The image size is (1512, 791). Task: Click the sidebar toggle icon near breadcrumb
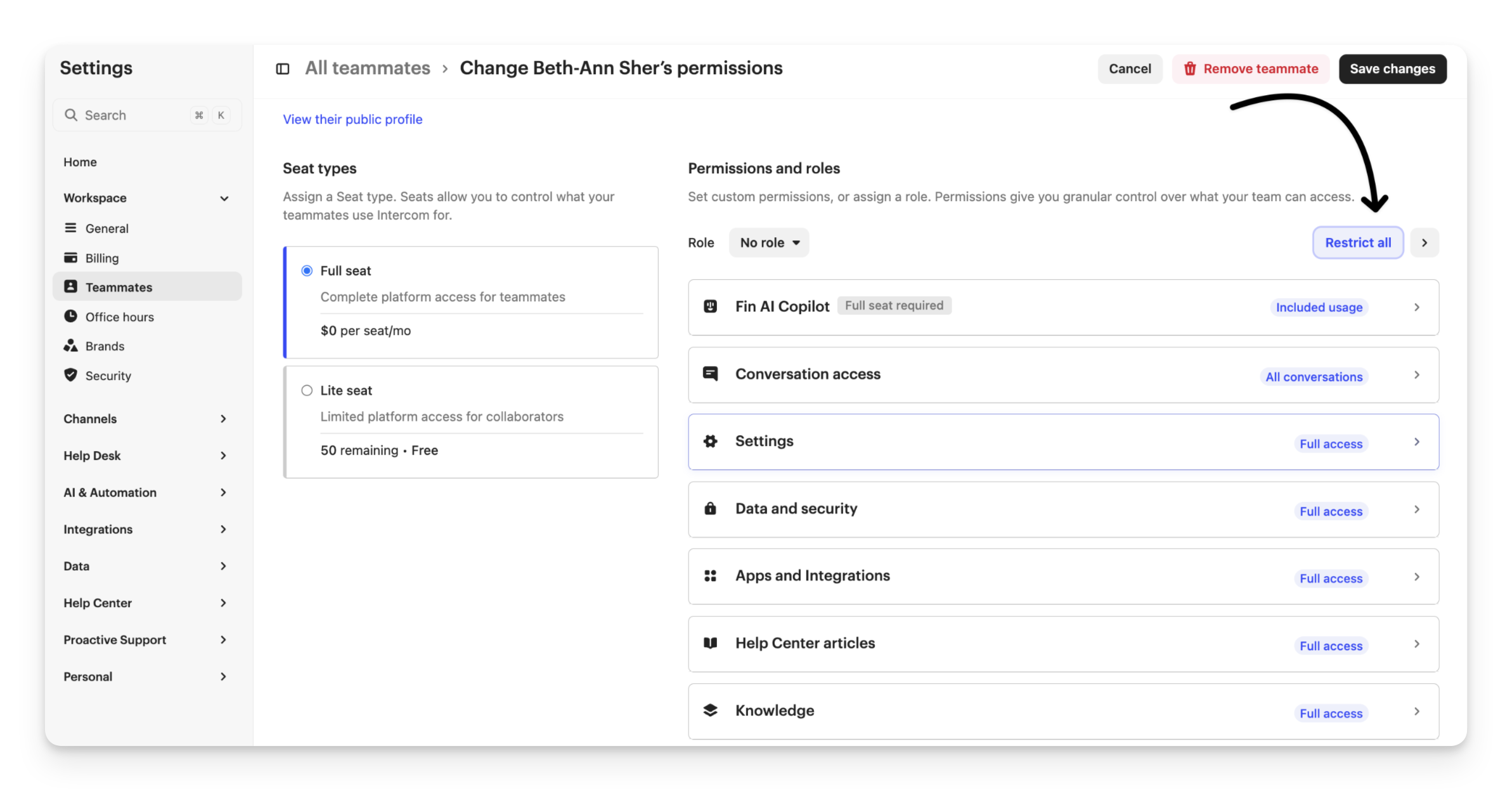click(283, 69)
